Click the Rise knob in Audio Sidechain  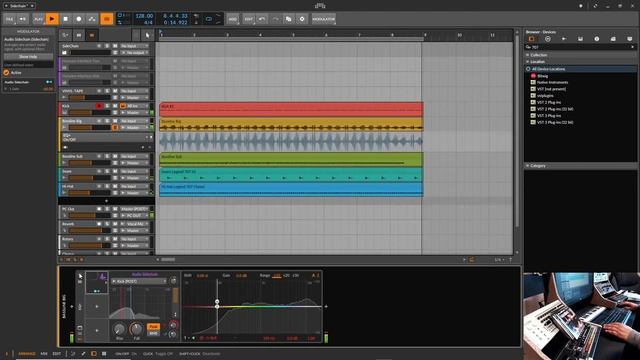(x=119, y=329)
